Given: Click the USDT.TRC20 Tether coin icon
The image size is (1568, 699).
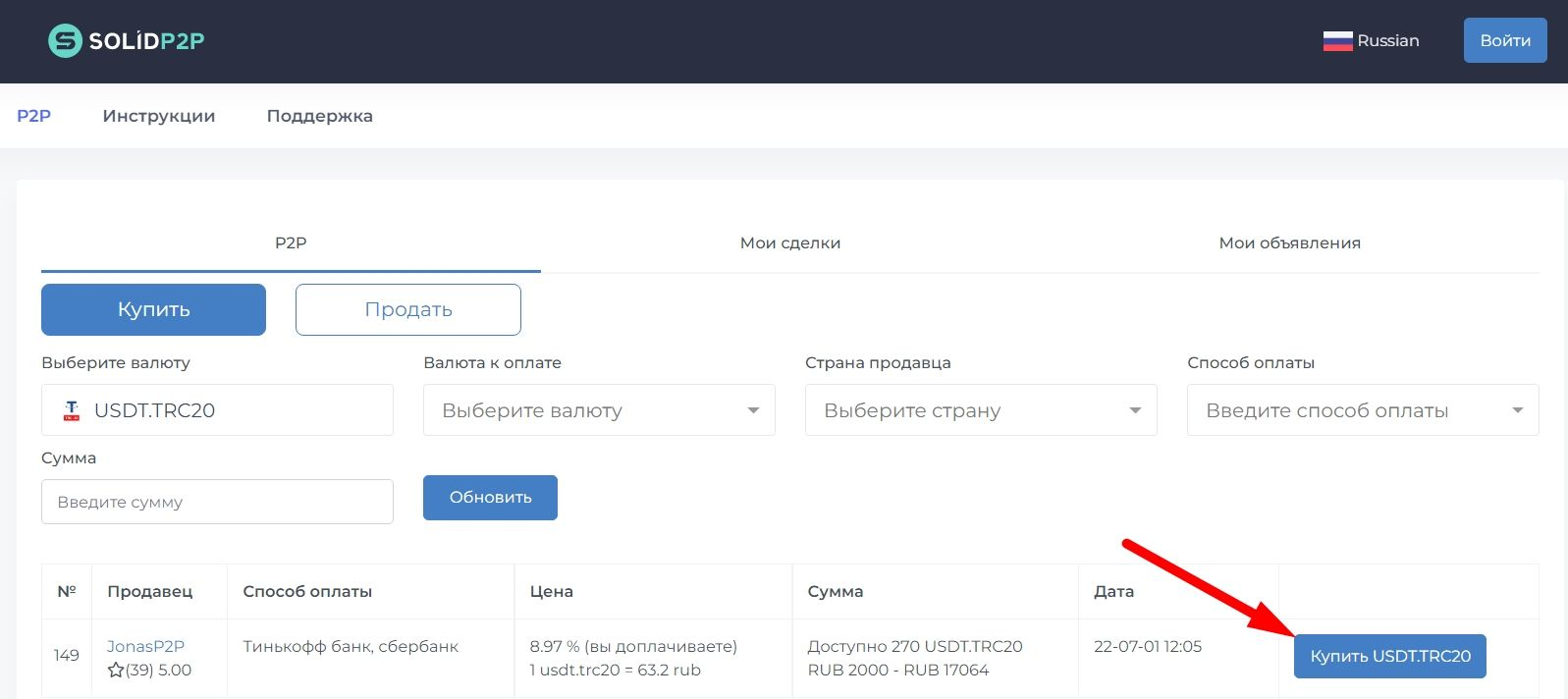Looking at the screenshot, I should tap(72, 410).
